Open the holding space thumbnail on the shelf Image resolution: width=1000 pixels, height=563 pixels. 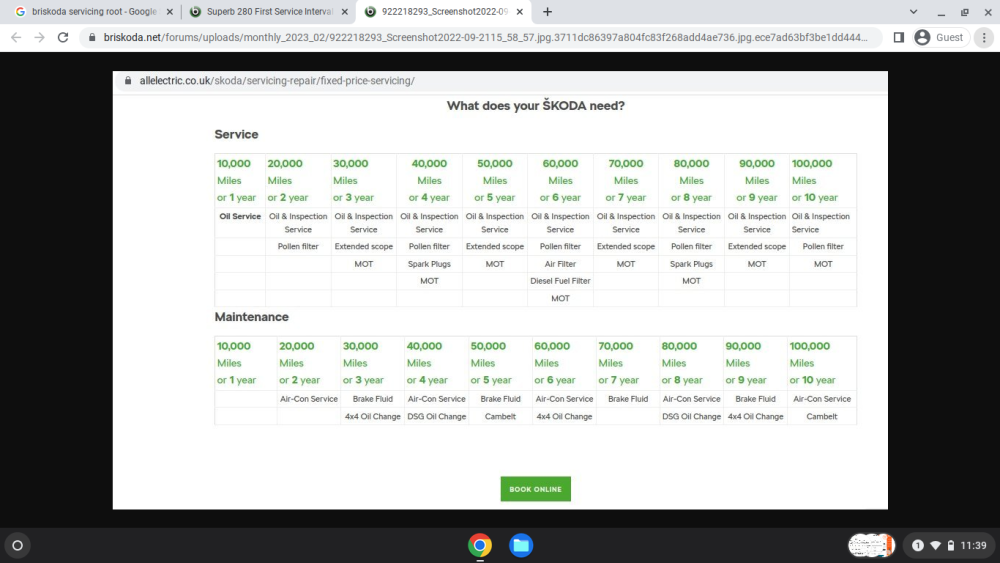click(871, 545)
